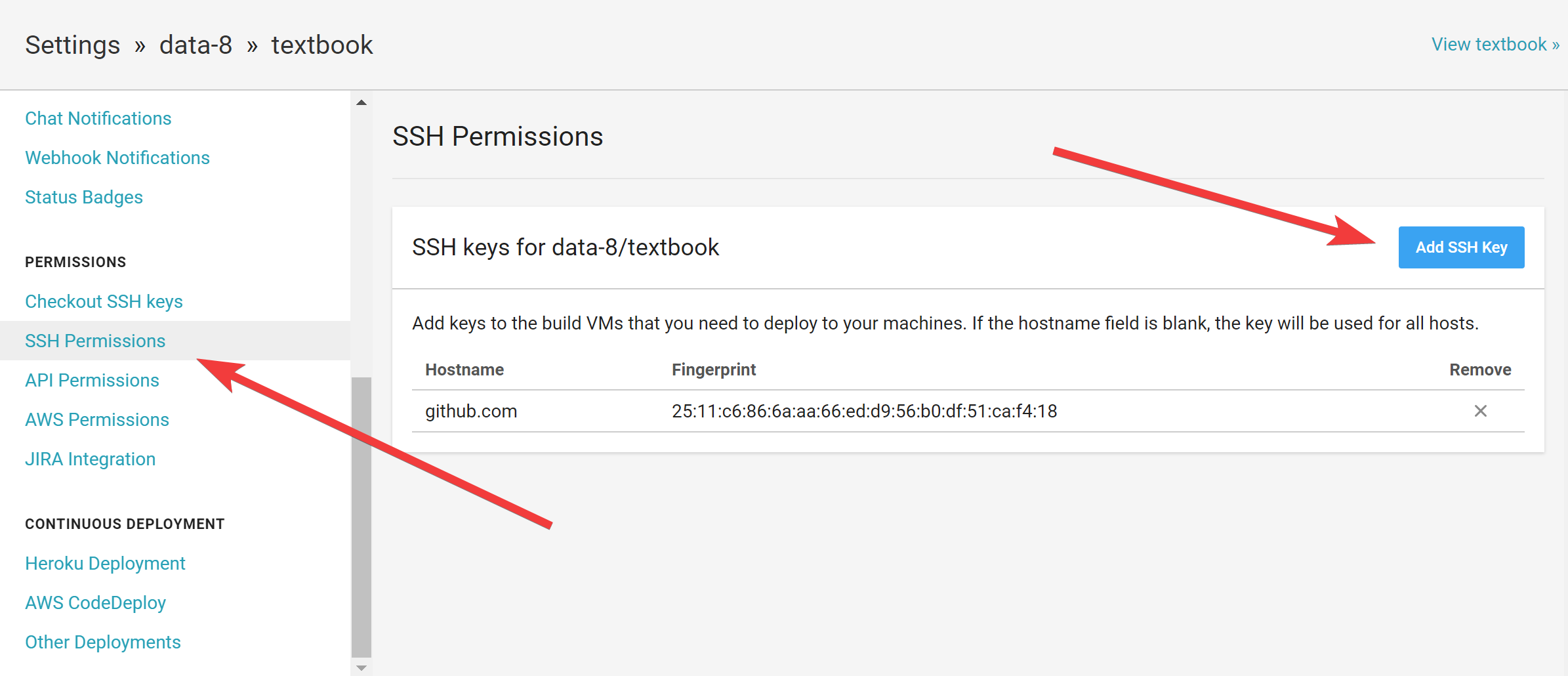Open Heroku Deployment settings

pyautogui.click(x=105, y=563)
